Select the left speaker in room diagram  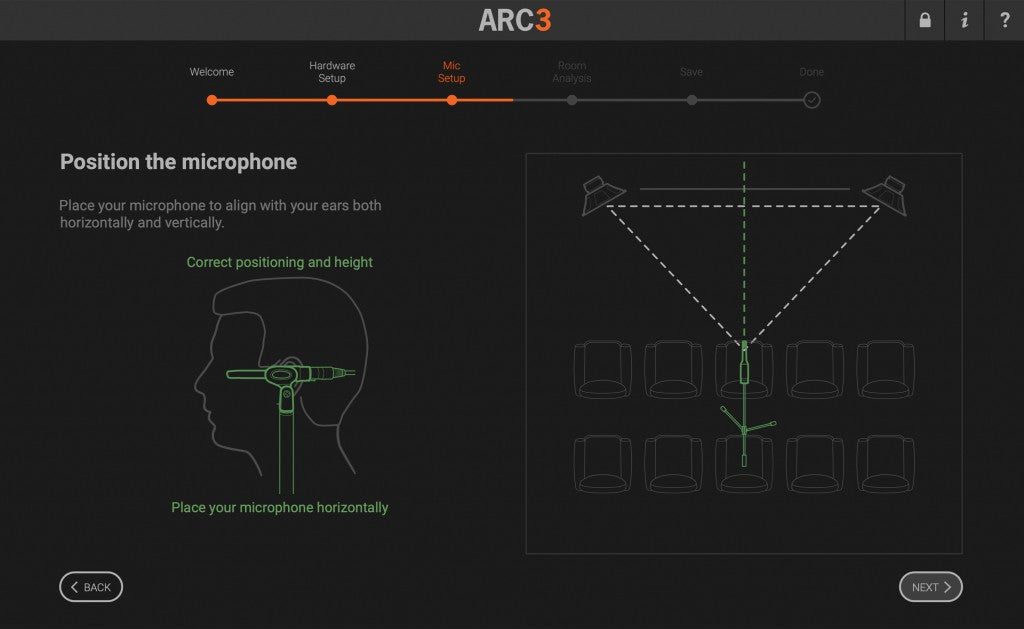(604, 194)
